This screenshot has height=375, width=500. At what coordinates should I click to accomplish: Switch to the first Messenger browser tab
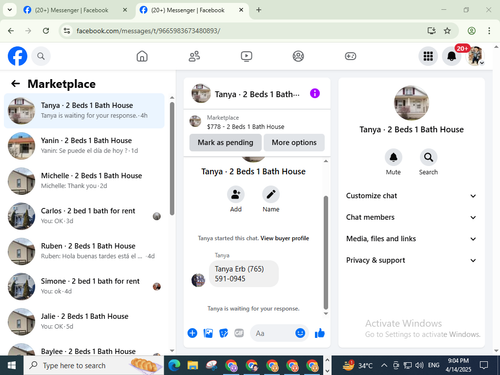click(75, 10)
